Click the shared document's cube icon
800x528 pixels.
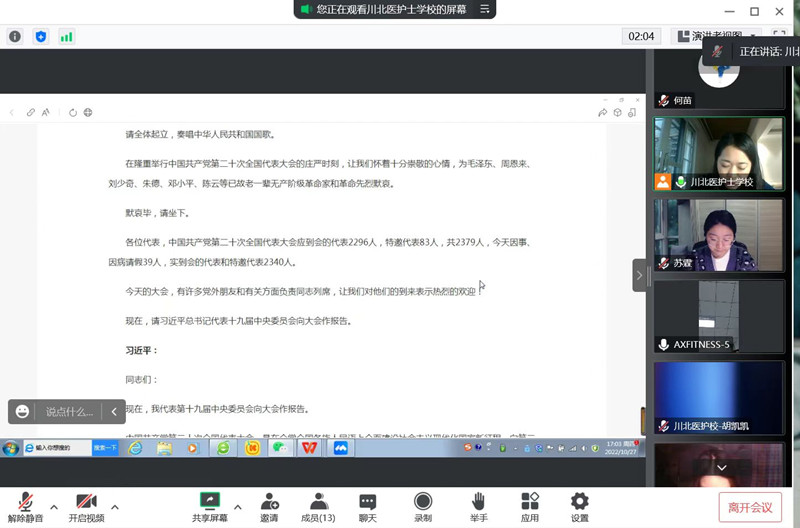point(617,112)
